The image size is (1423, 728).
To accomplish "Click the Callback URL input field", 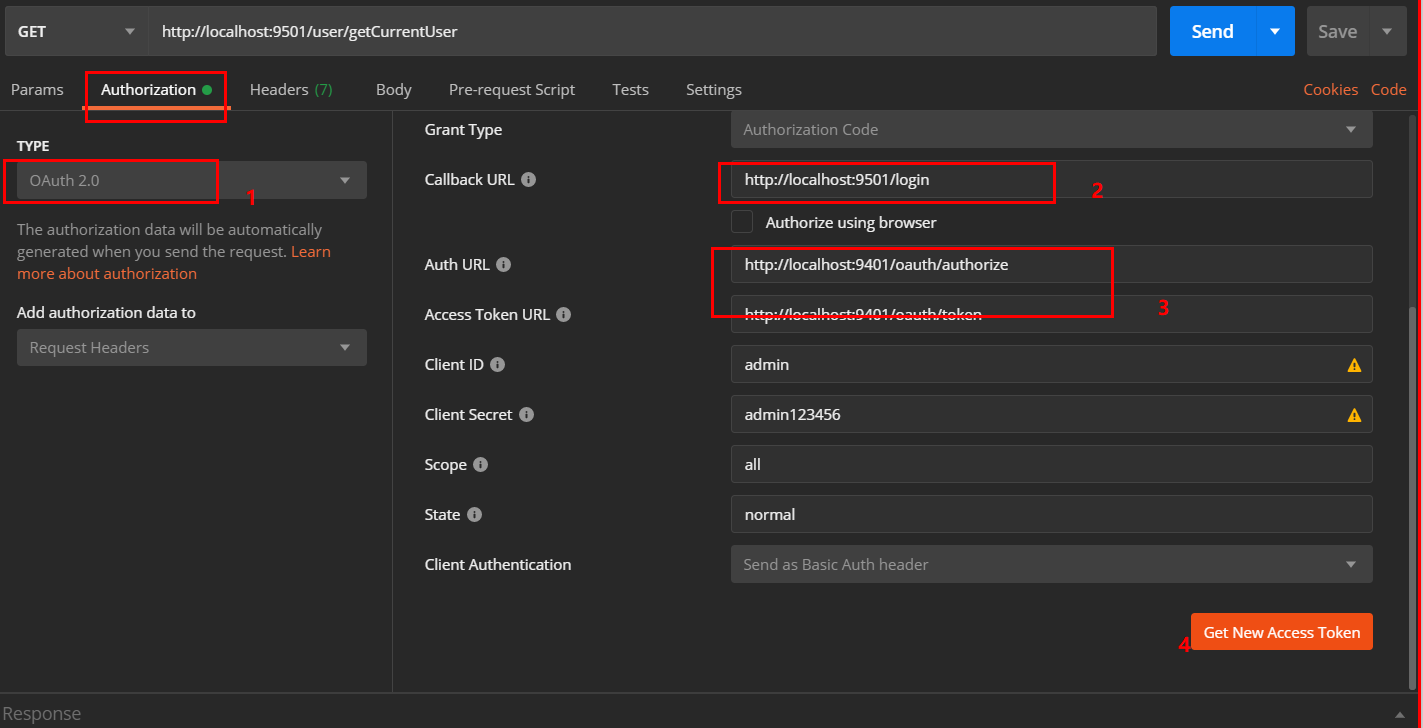I will click(x=1052, y=180).
